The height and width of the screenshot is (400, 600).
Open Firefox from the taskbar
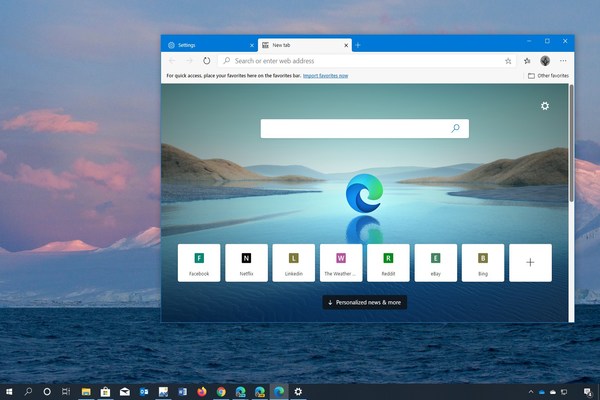coord(202,391)
